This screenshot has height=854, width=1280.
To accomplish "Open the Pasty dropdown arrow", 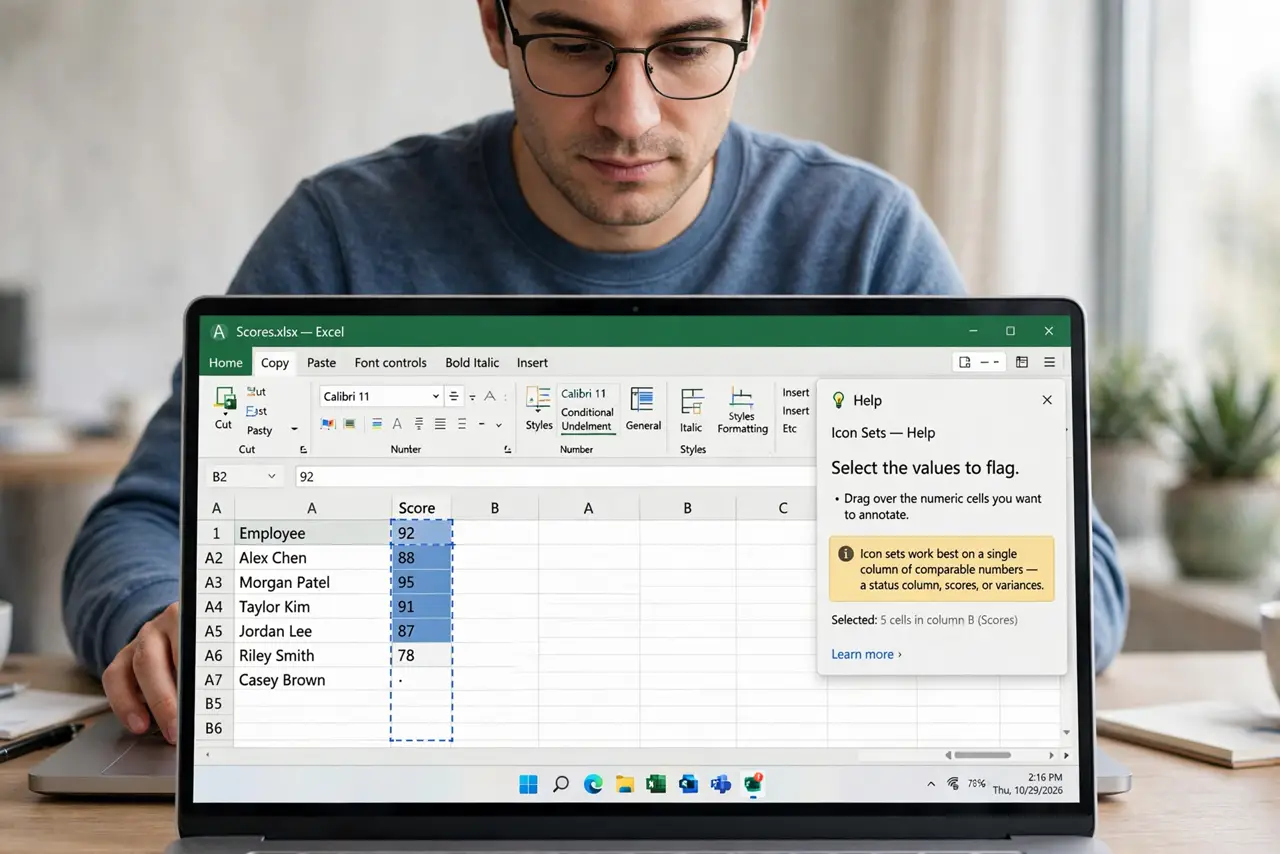I will (x=294, y=429).
